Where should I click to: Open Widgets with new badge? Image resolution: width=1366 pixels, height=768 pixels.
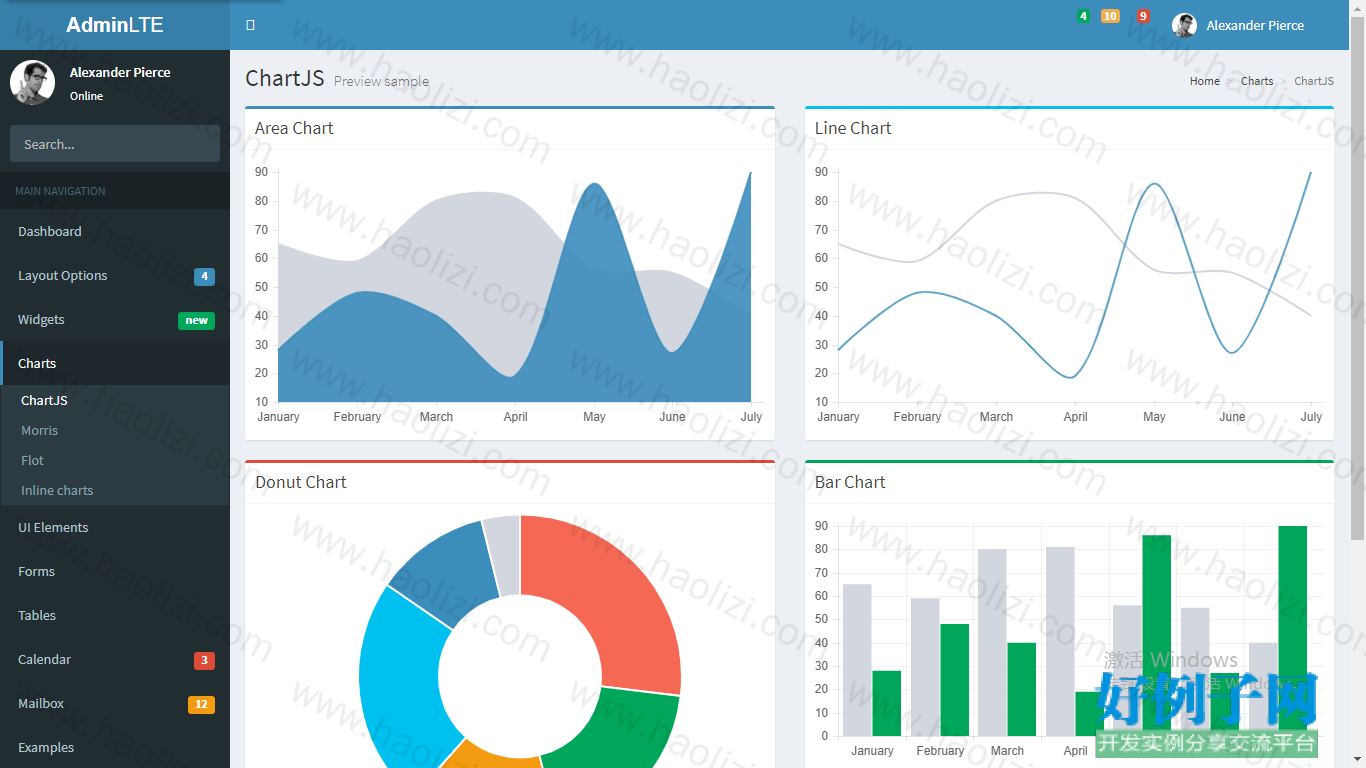[x=115, y=319]
